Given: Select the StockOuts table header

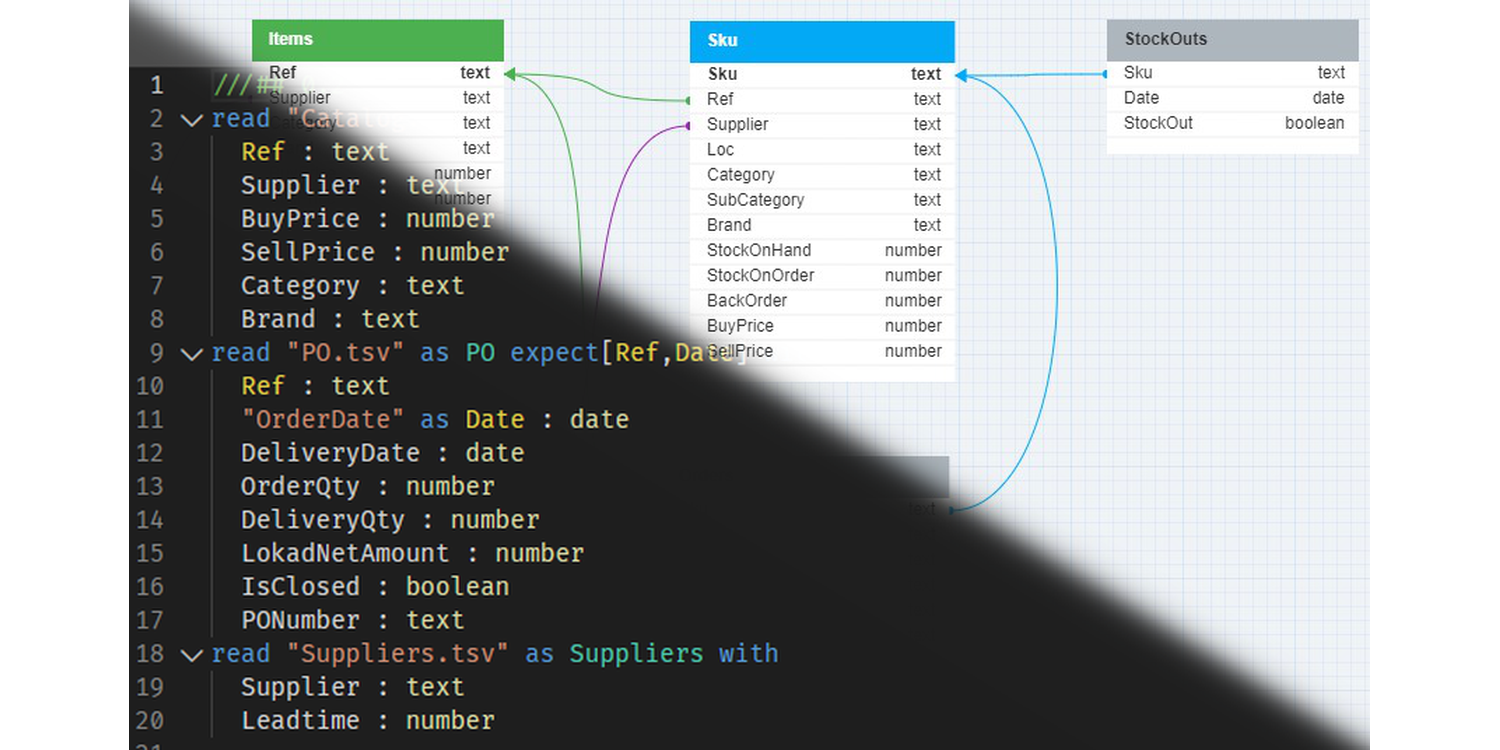Looking at the screenshot, I should click(x=1231, y=39).
